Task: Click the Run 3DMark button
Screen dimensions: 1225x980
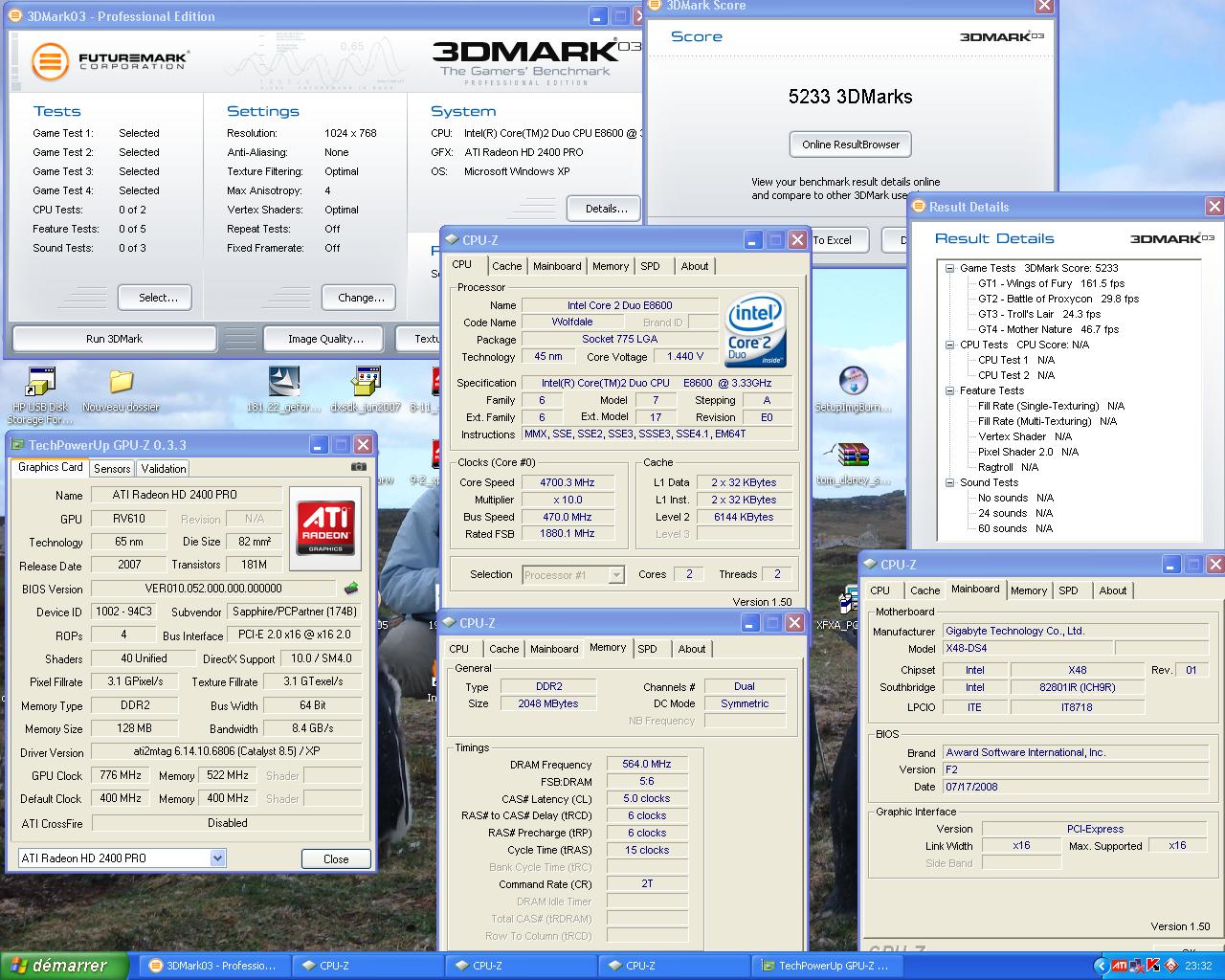Action: click(x=114, y=339)
